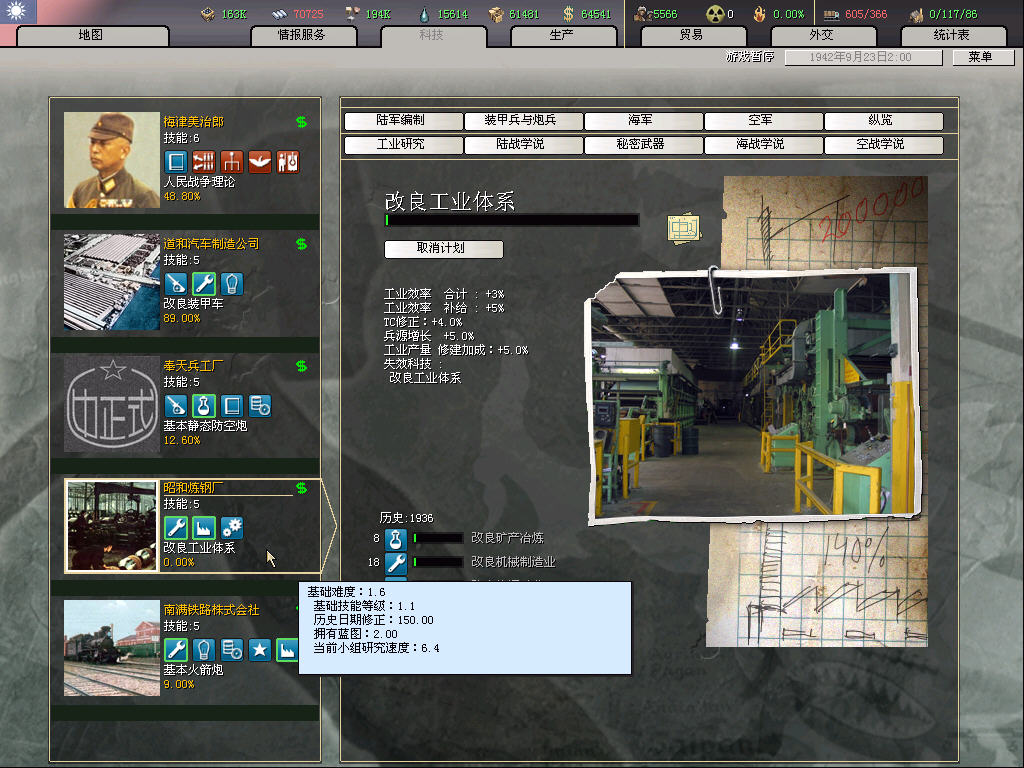Click progress bar of 改良矿产冶炼 component
Image resolution: width=1024 pixels, height=768 pixels.
(x=438, y=539)
